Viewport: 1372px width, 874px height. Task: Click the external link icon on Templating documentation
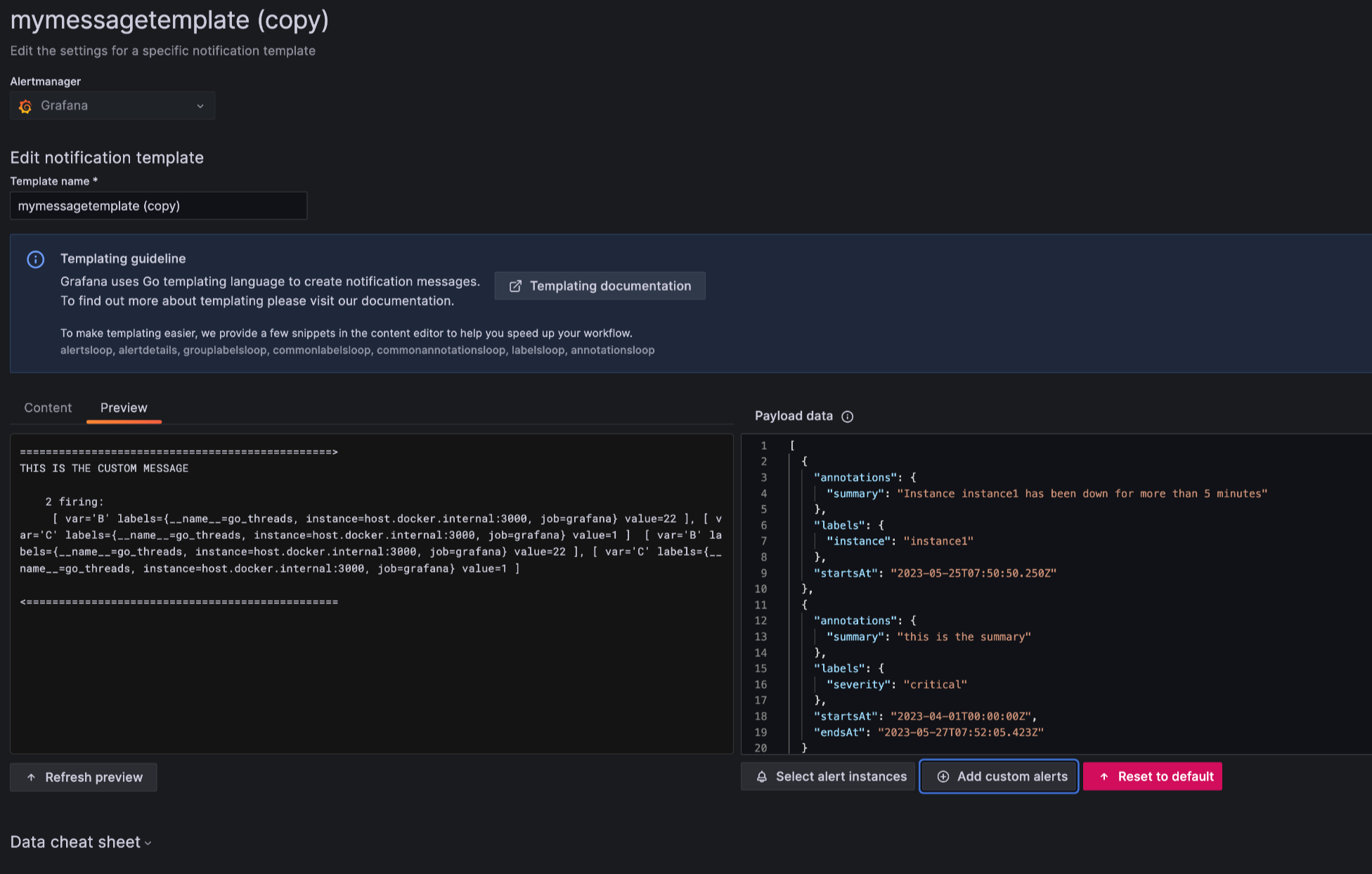[x=515, y=286]
